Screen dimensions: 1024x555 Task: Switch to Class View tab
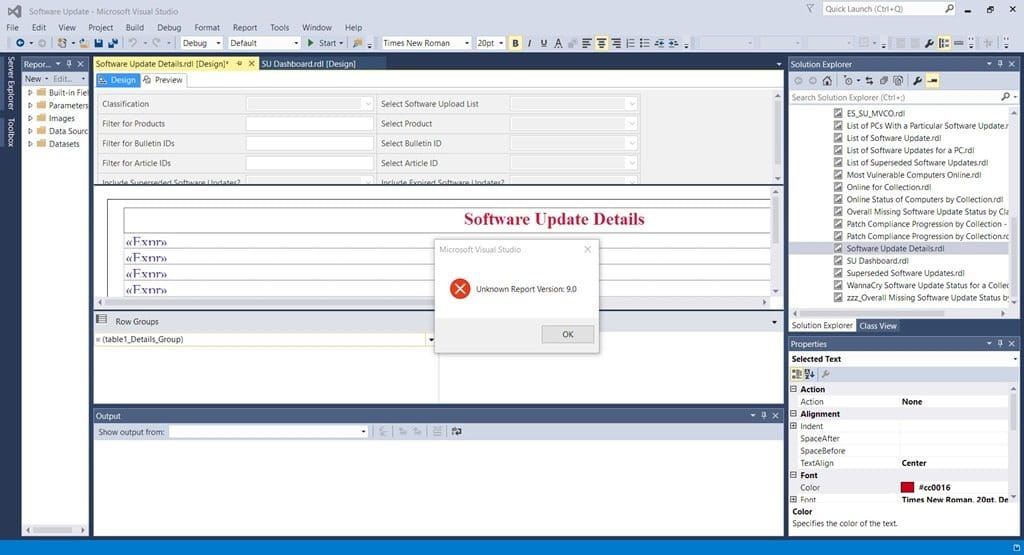point(878,326)
